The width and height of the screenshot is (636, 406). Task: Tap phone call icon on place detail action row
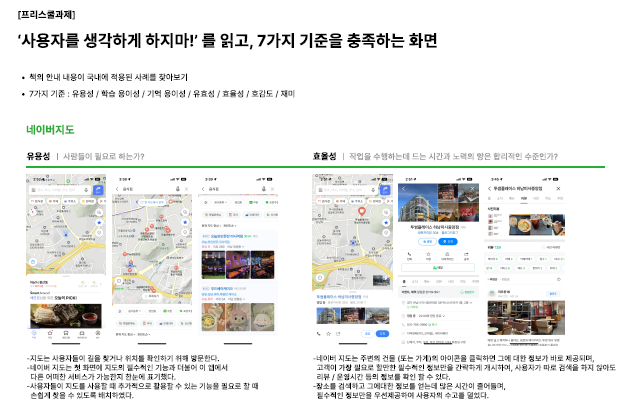coord(409,256)
